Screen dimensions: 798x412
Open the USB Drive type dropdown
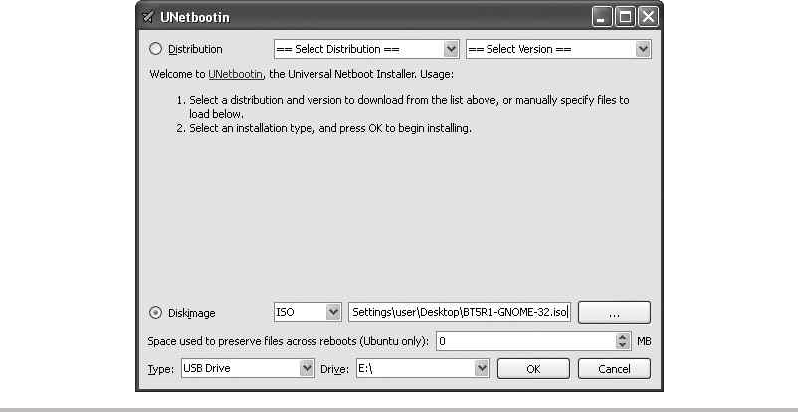click(247, 368)
